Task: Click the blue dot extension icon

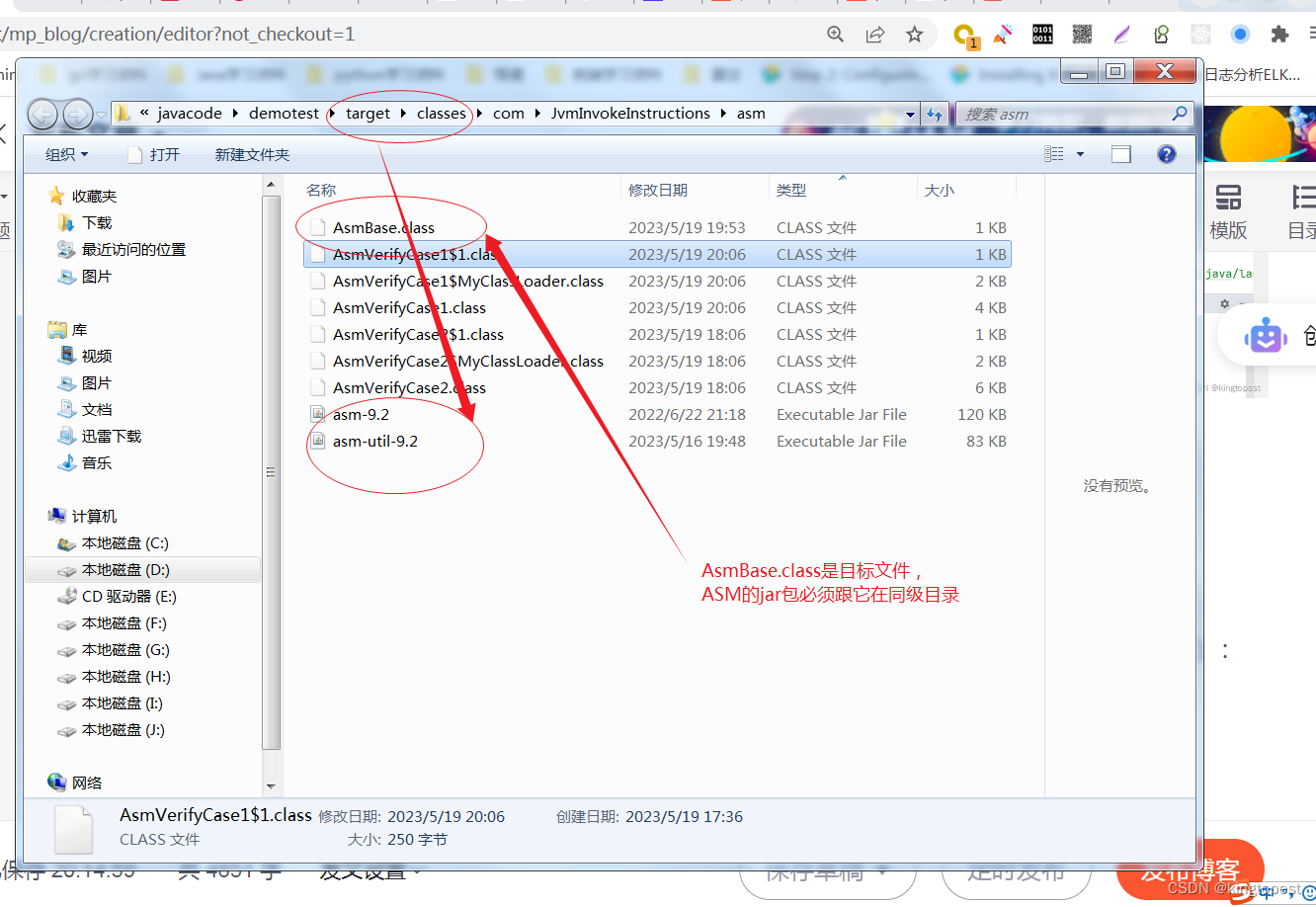Action: pos(1240,33)
